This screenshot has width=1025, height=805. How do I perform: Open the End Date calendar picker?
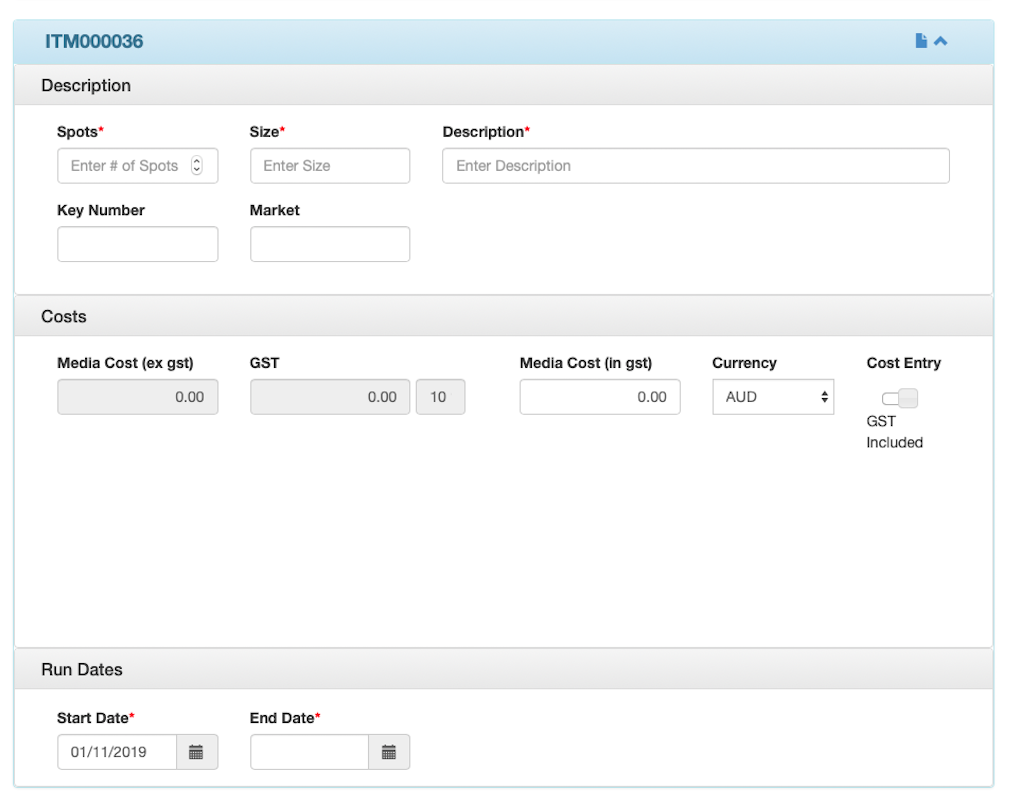click(x=389, y=752)
